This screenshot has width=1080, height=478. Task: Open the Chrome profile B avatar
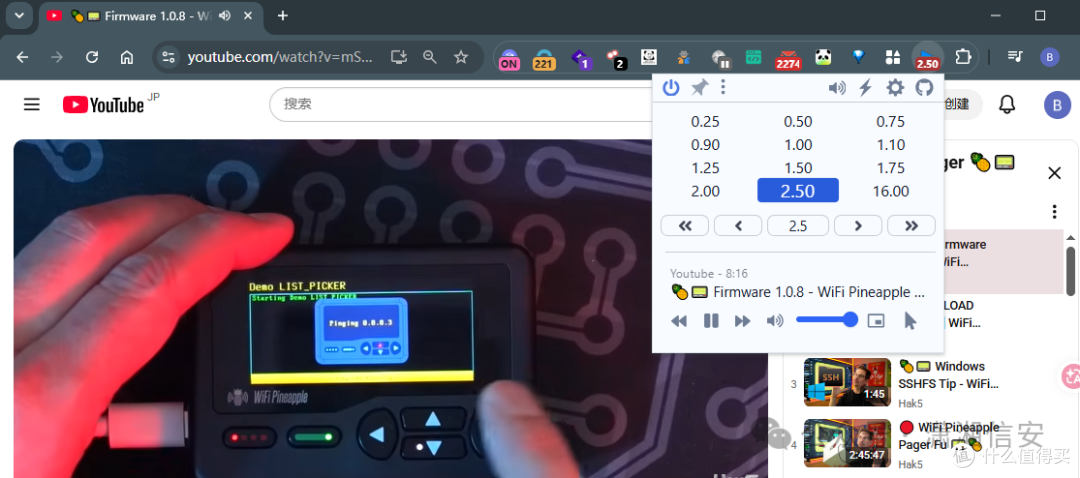1050,57
